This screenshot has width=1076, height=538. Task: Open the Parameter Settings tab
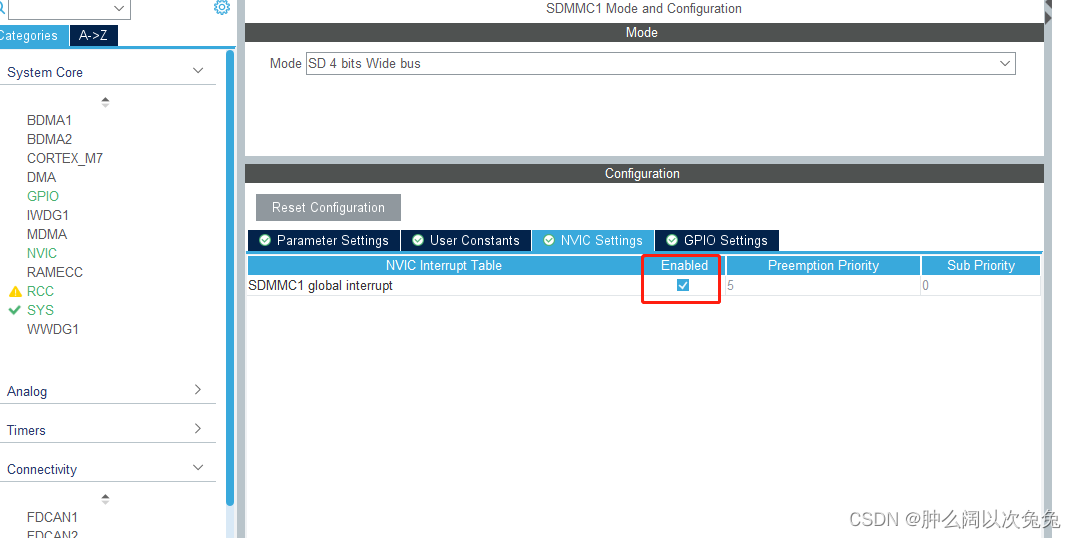(324, 240)
